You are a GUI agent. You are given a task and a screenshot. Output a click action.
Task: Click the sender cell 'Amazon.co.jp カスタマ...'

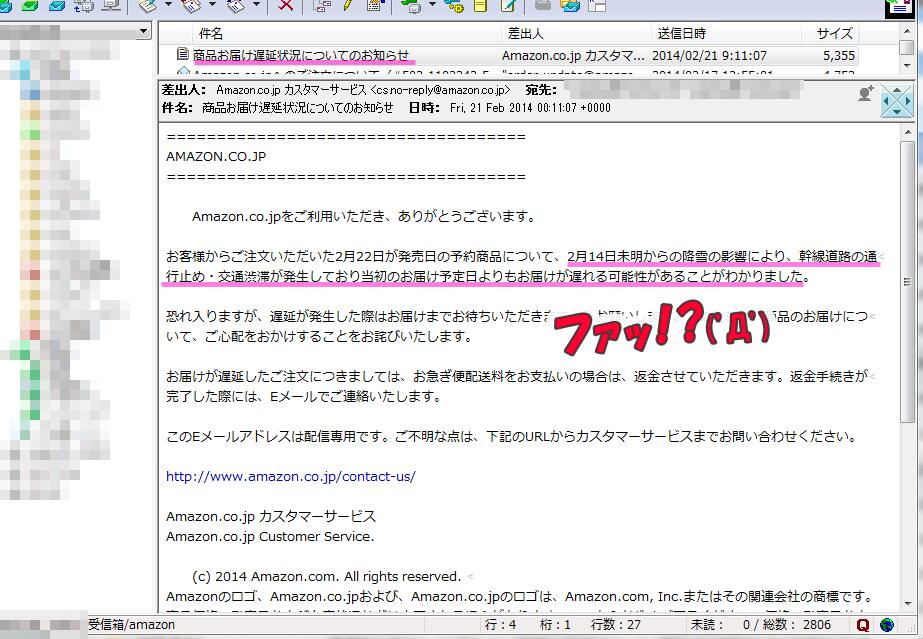[x=573, y=55]
